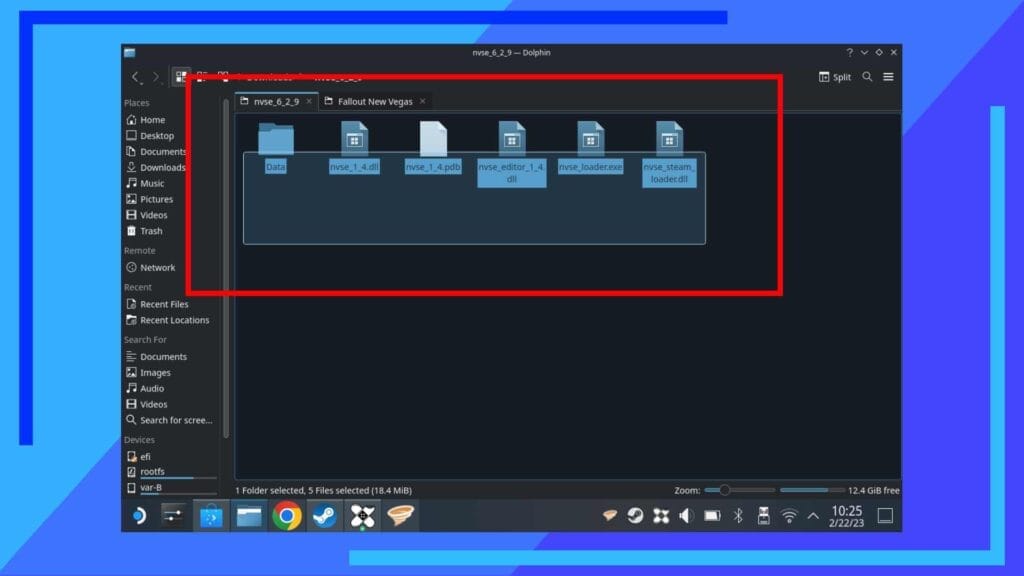Launch Steam from taskbar

coord(325,516)
